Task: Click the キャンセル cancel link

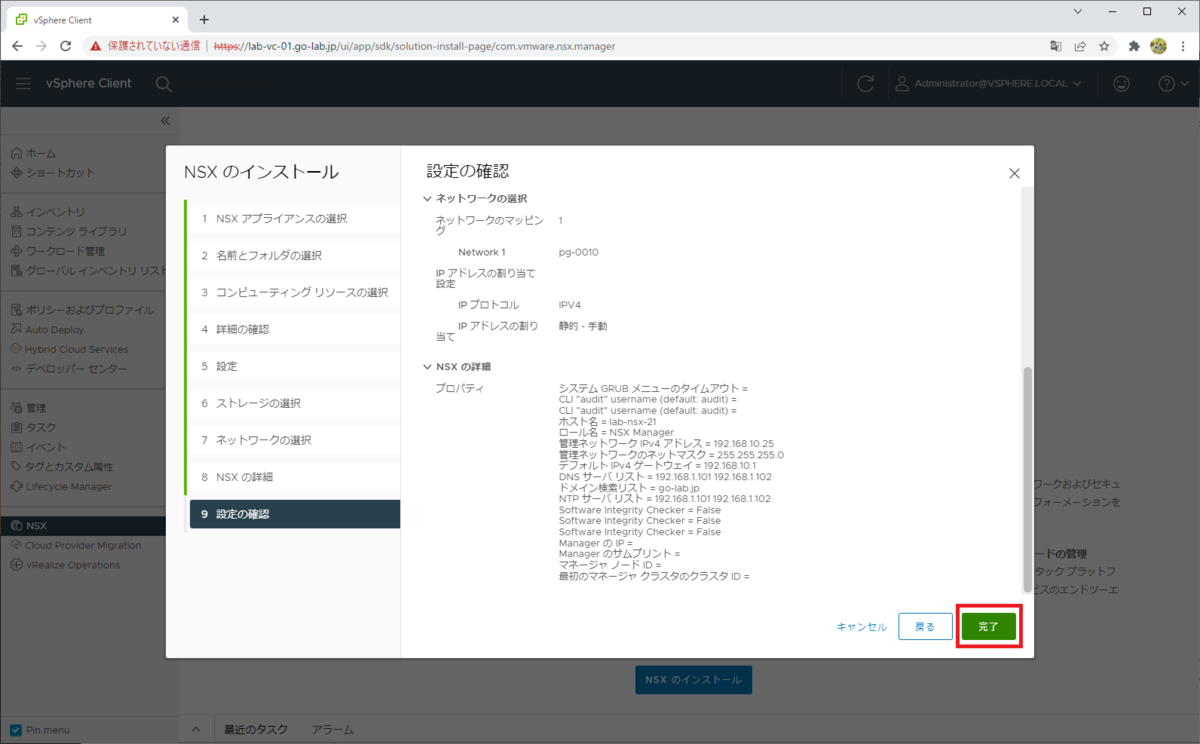Action: point(861,627)
